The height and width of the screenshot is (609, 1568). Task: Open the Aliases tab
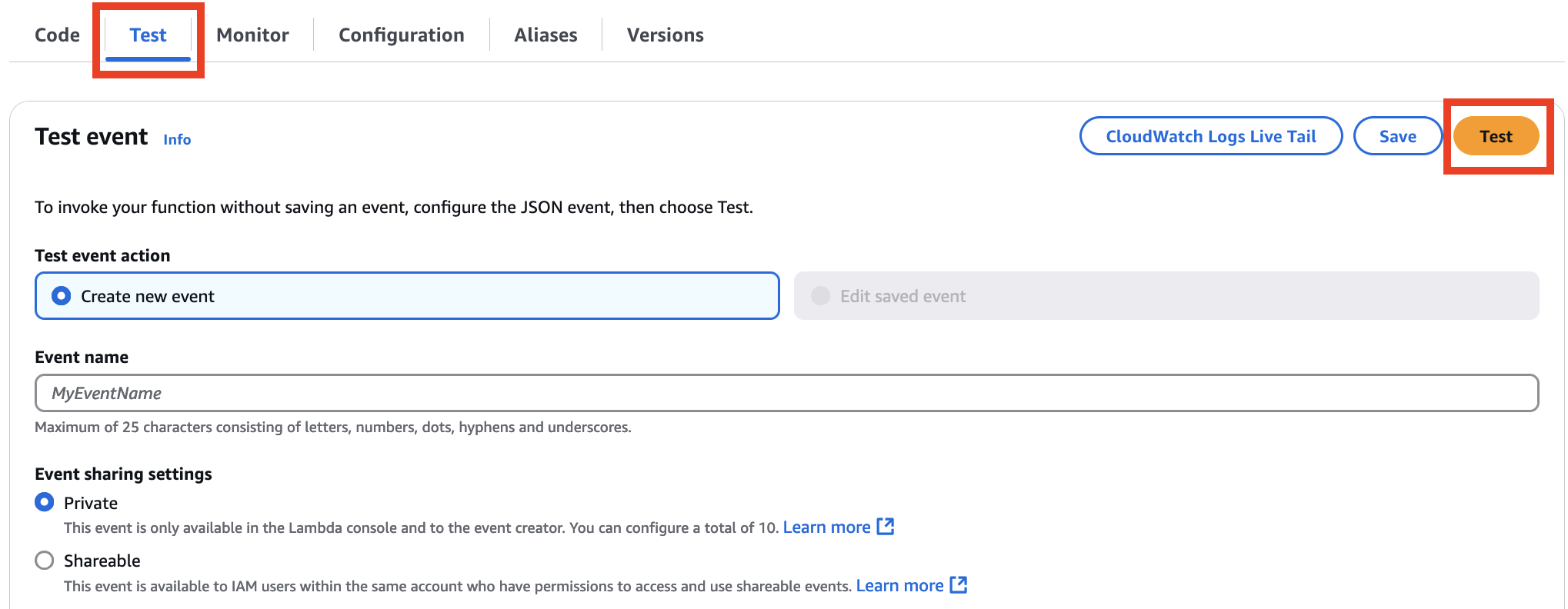point(545,35)
